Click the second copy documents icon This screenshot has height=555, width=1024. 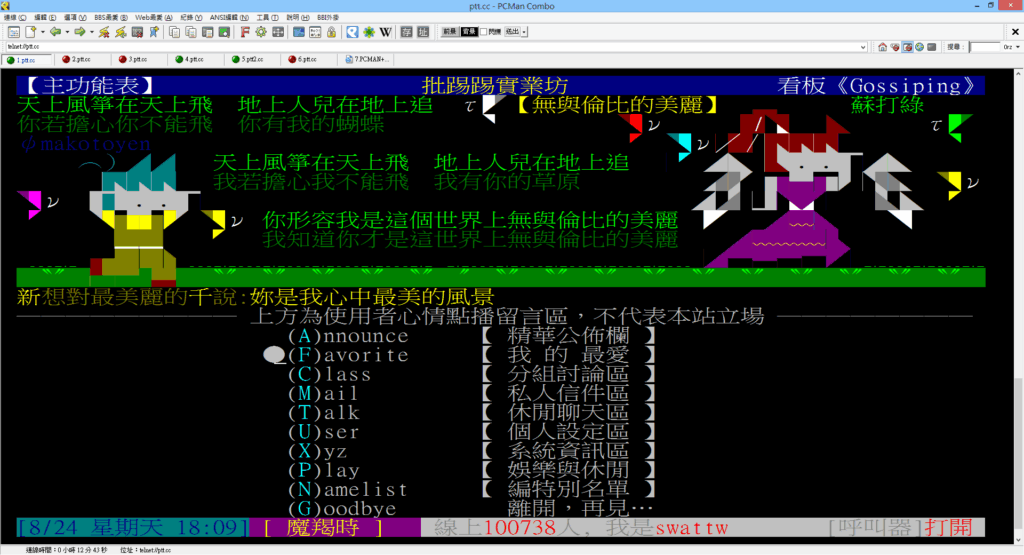tap(191, 32)
